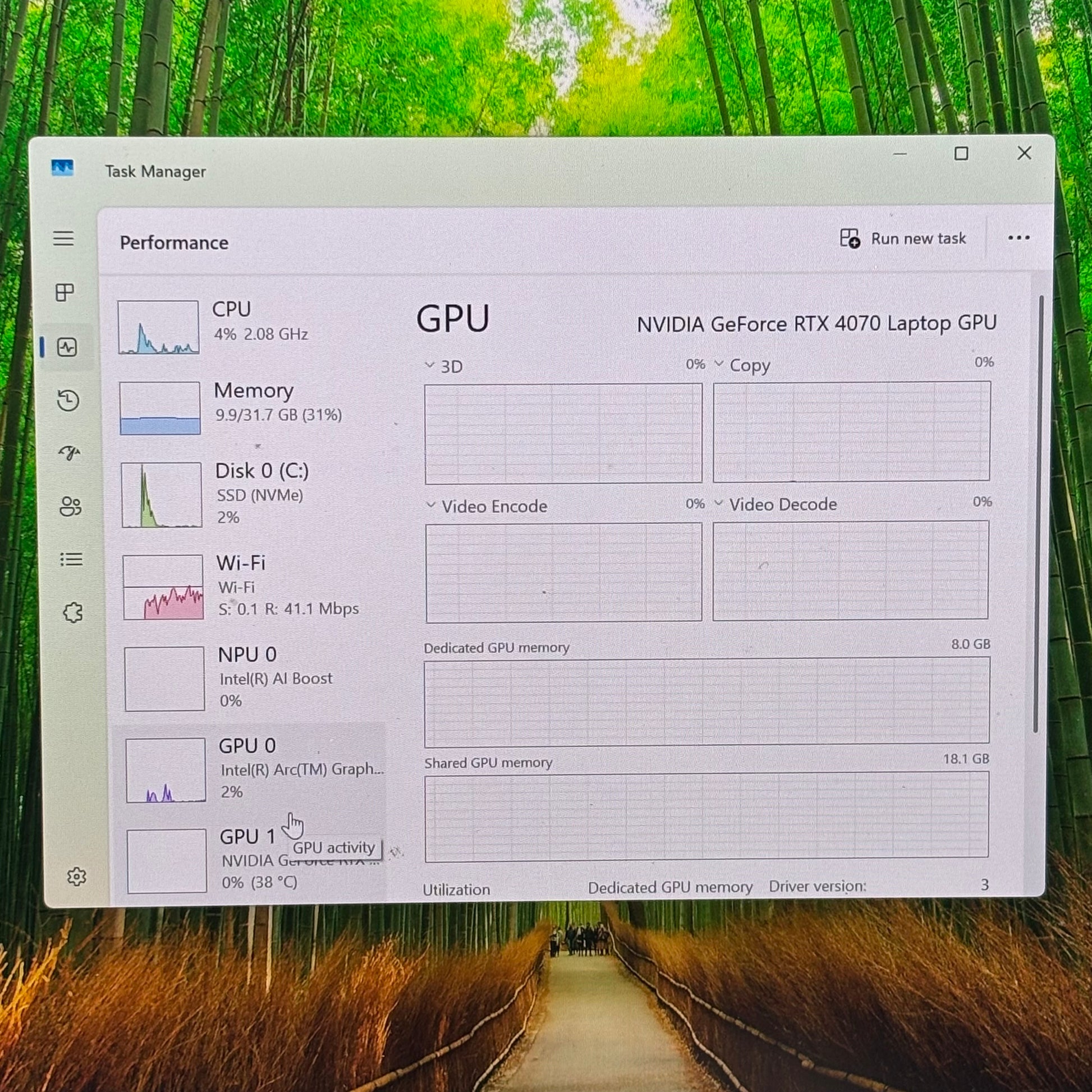Go to Processes page icon
The width and height of the screenshot is (1092, 1092).
[x=65, y=292]
